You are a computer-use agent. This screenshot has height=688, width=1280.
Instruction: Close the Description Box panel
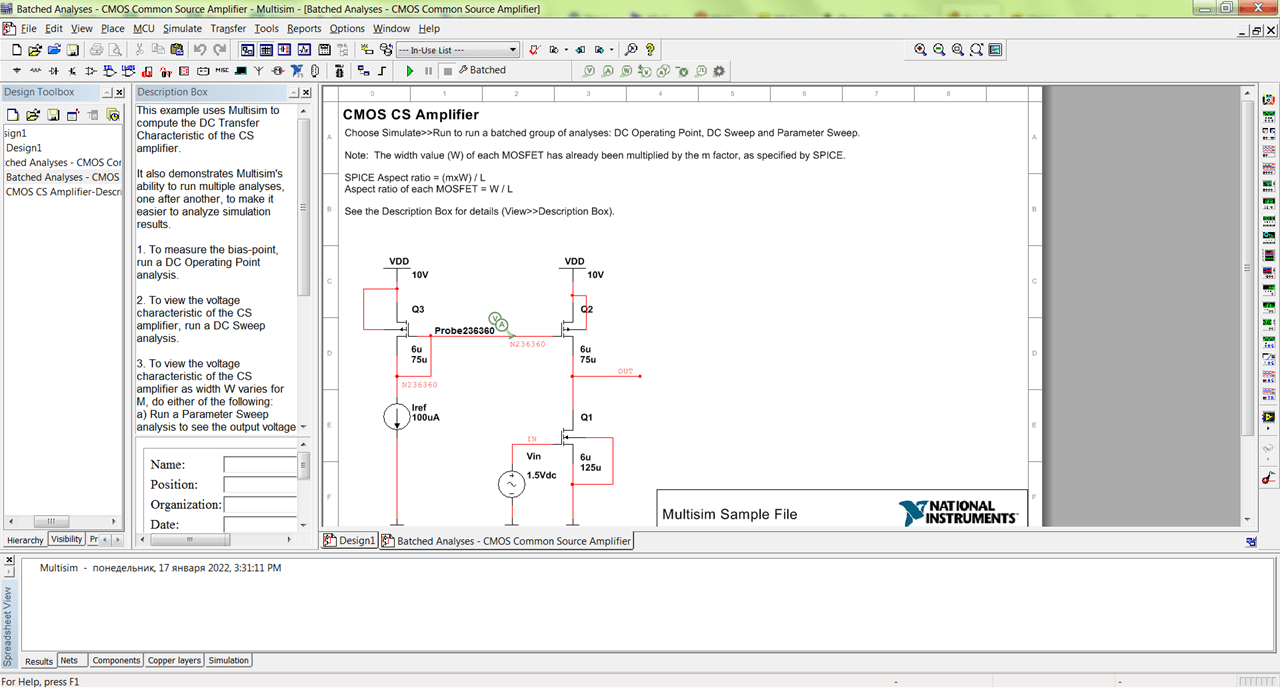click(x=306, y=92)
